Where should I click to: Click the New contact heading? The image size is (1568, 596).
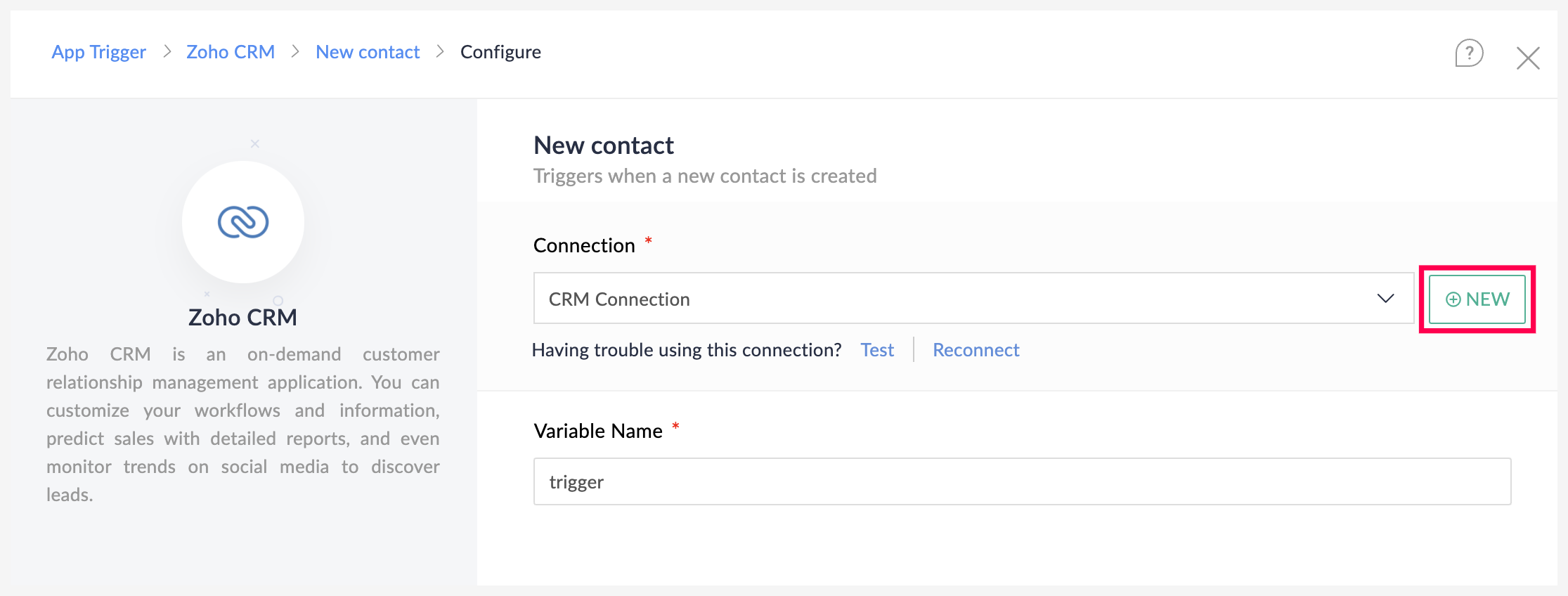click(x=604, y=145)
